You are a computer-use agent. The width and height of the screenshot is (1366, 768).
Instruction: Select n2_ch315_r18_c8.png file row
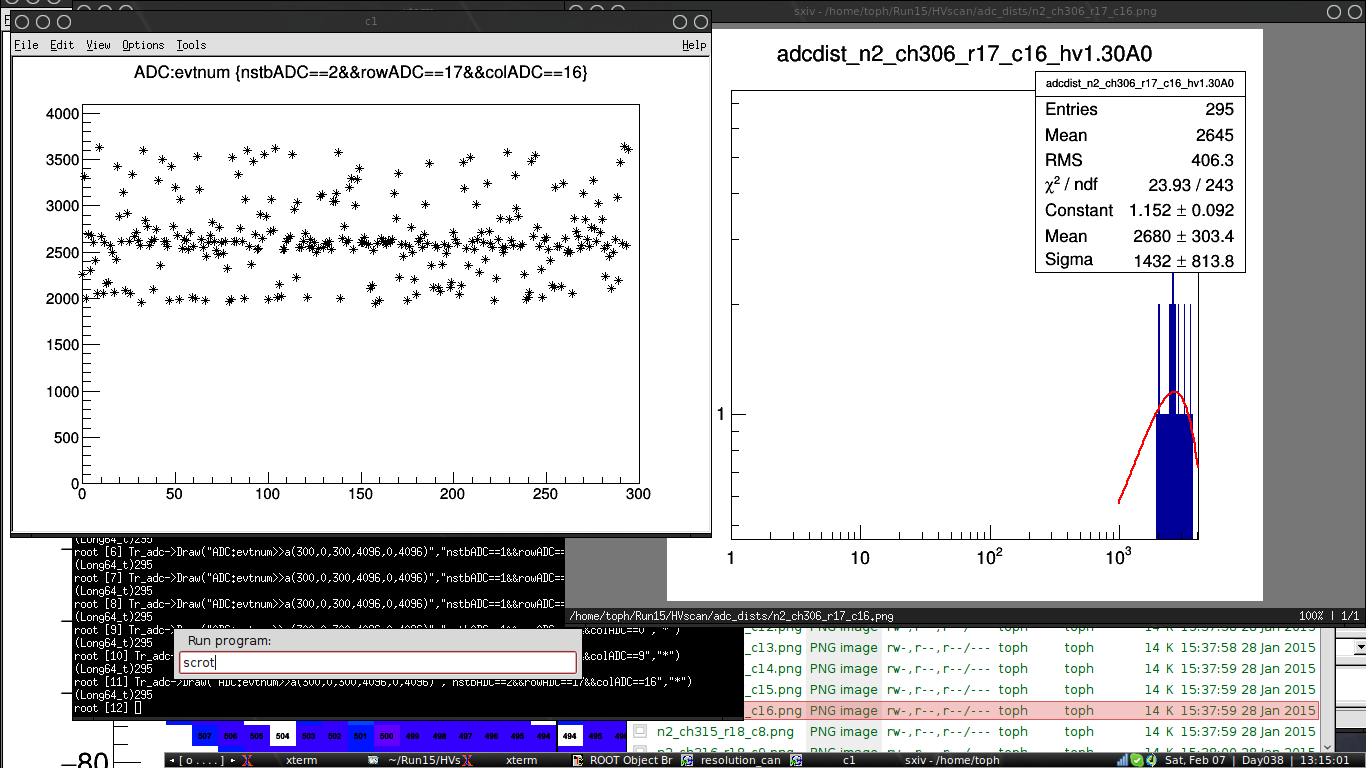point(975,731)
